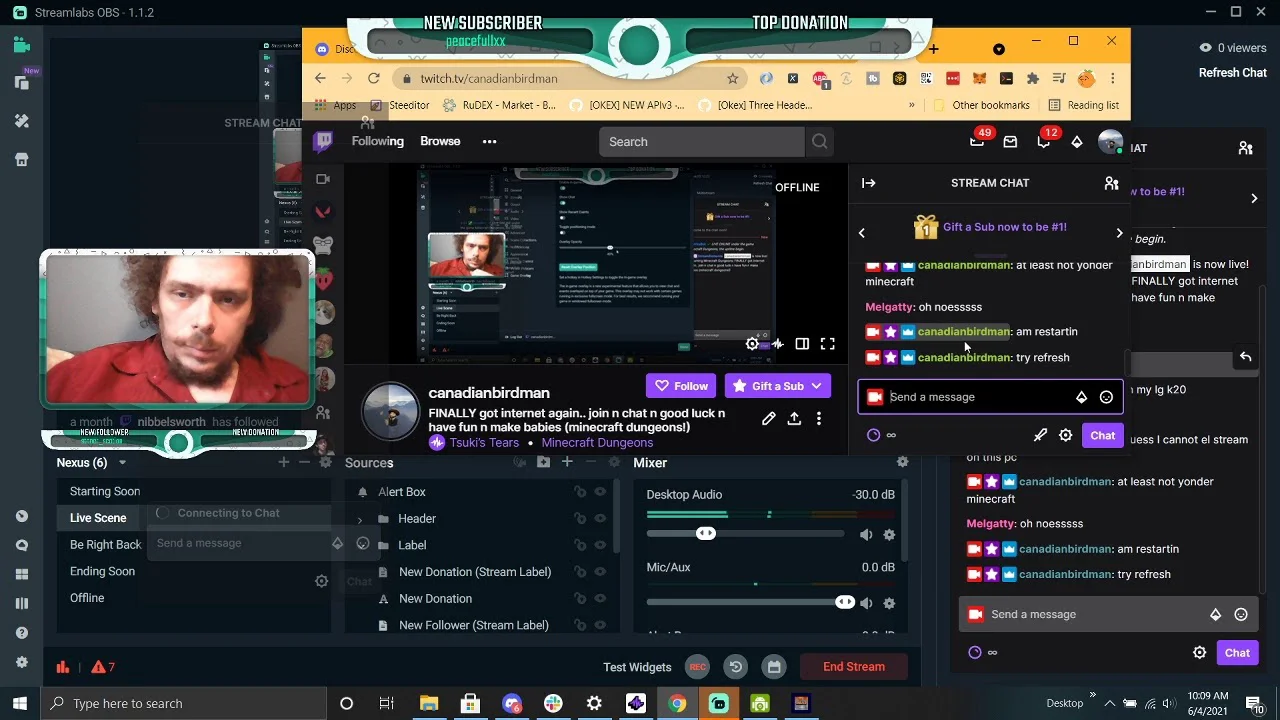Click the Twitch chat settings gear
This screenshot has height=720, width=1280.
(x=1065, y=435)
